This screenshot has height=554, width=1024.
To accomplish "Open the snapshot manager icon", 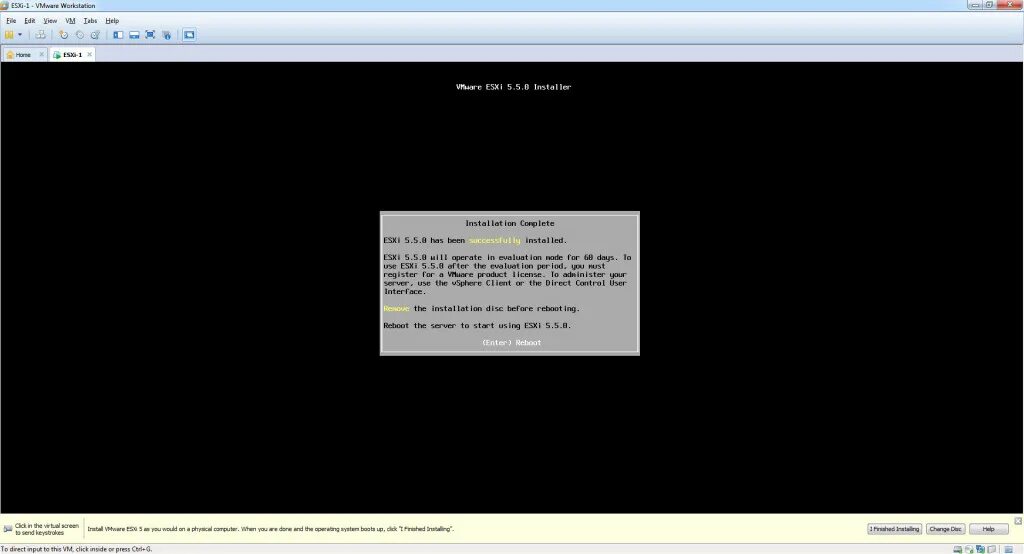I will click(x=95, y=35).
